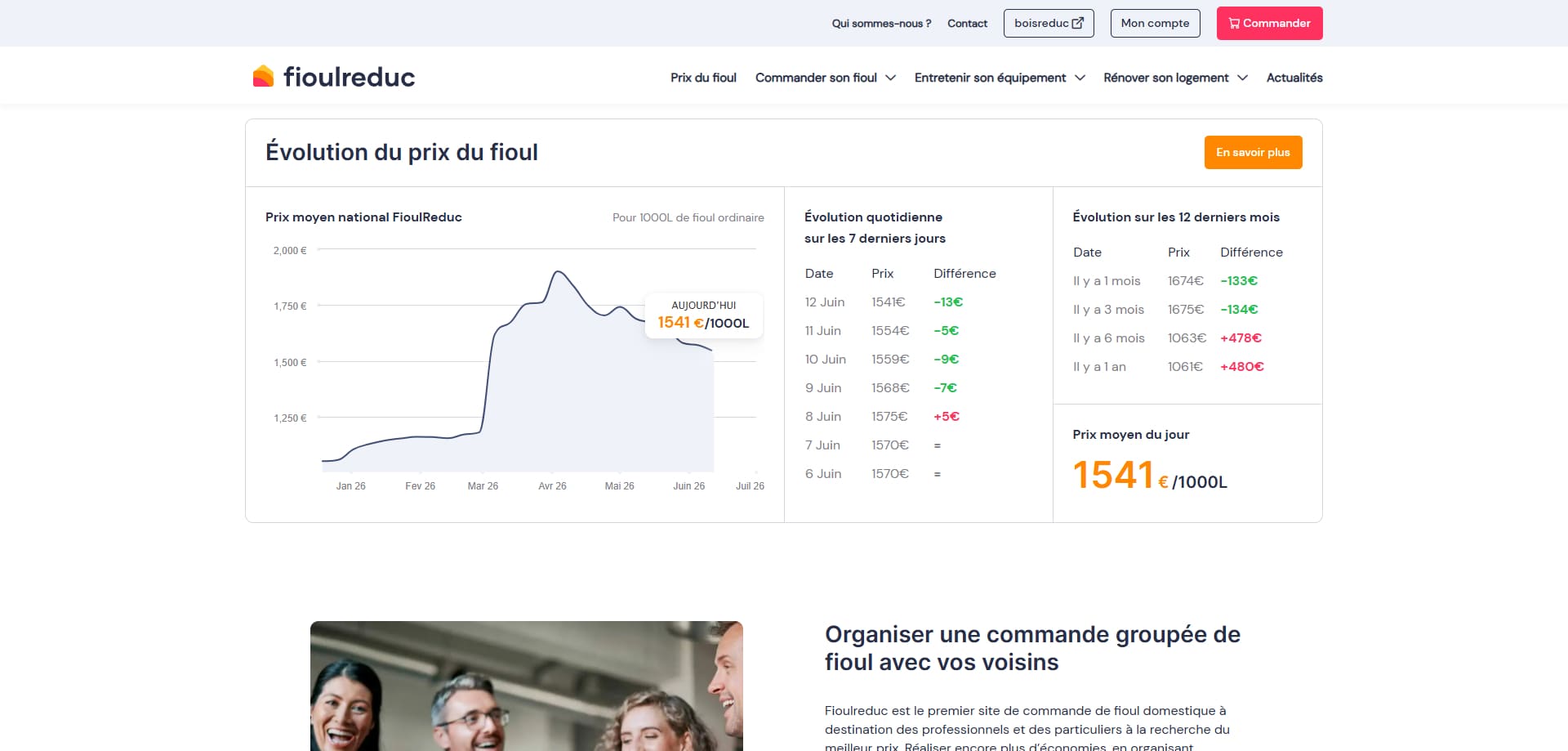
Task: Click Prix moyen national FioulReduc title
Action: click(x=363, y=217)
